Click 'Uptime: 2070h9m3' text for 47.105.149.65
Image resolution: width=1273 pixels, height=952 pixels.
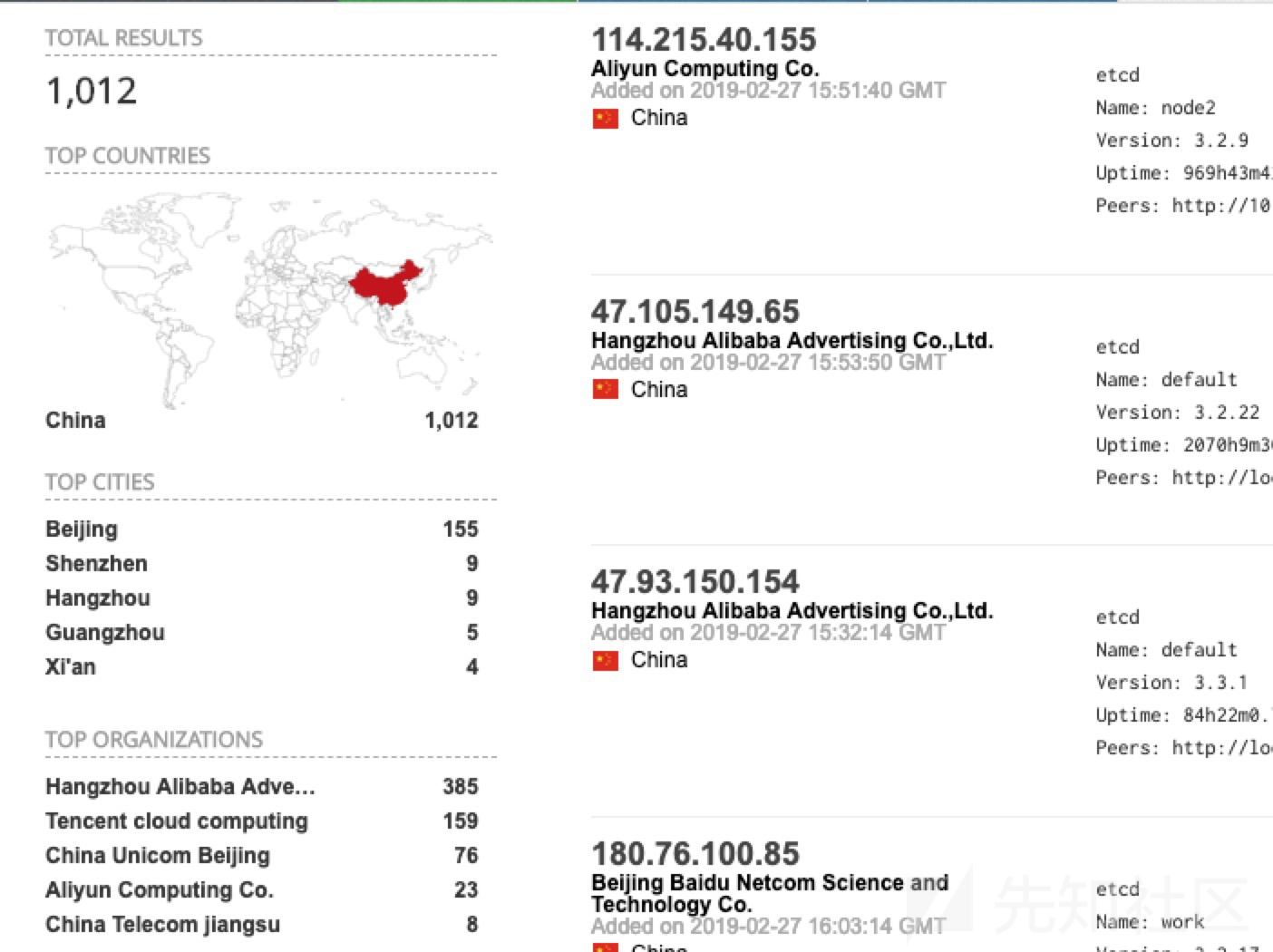coord(1183,445)
